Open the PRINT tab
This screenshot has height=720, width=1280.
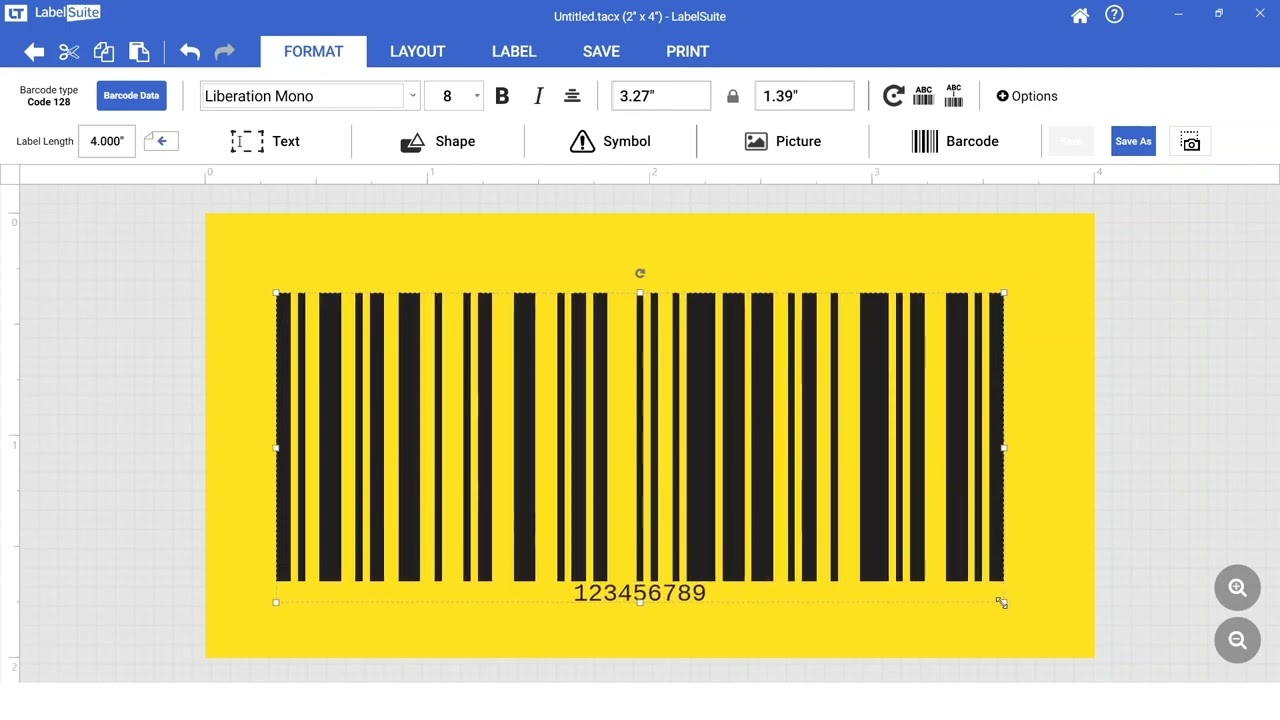tap(687, 52)
